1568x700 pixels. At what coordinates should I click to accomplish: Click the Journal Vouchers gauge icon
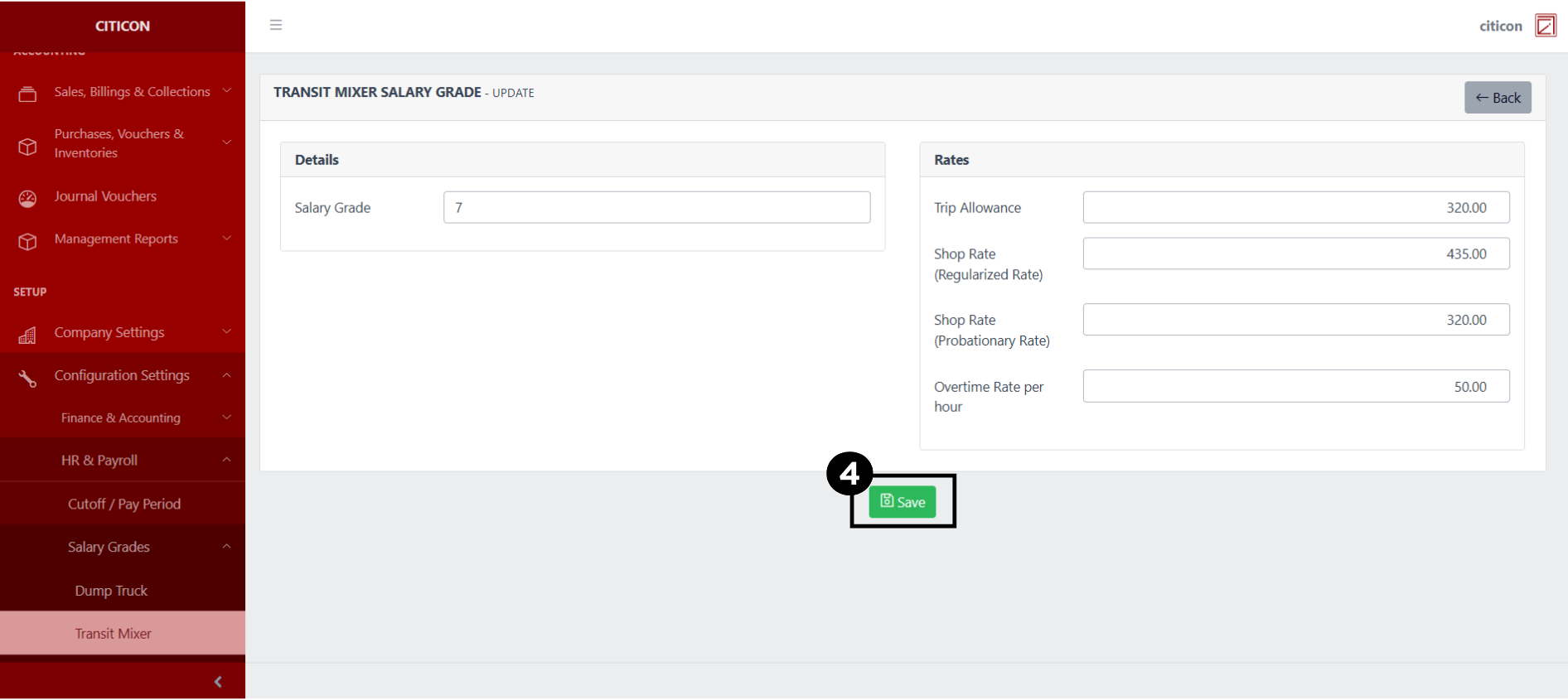(27, 198)
